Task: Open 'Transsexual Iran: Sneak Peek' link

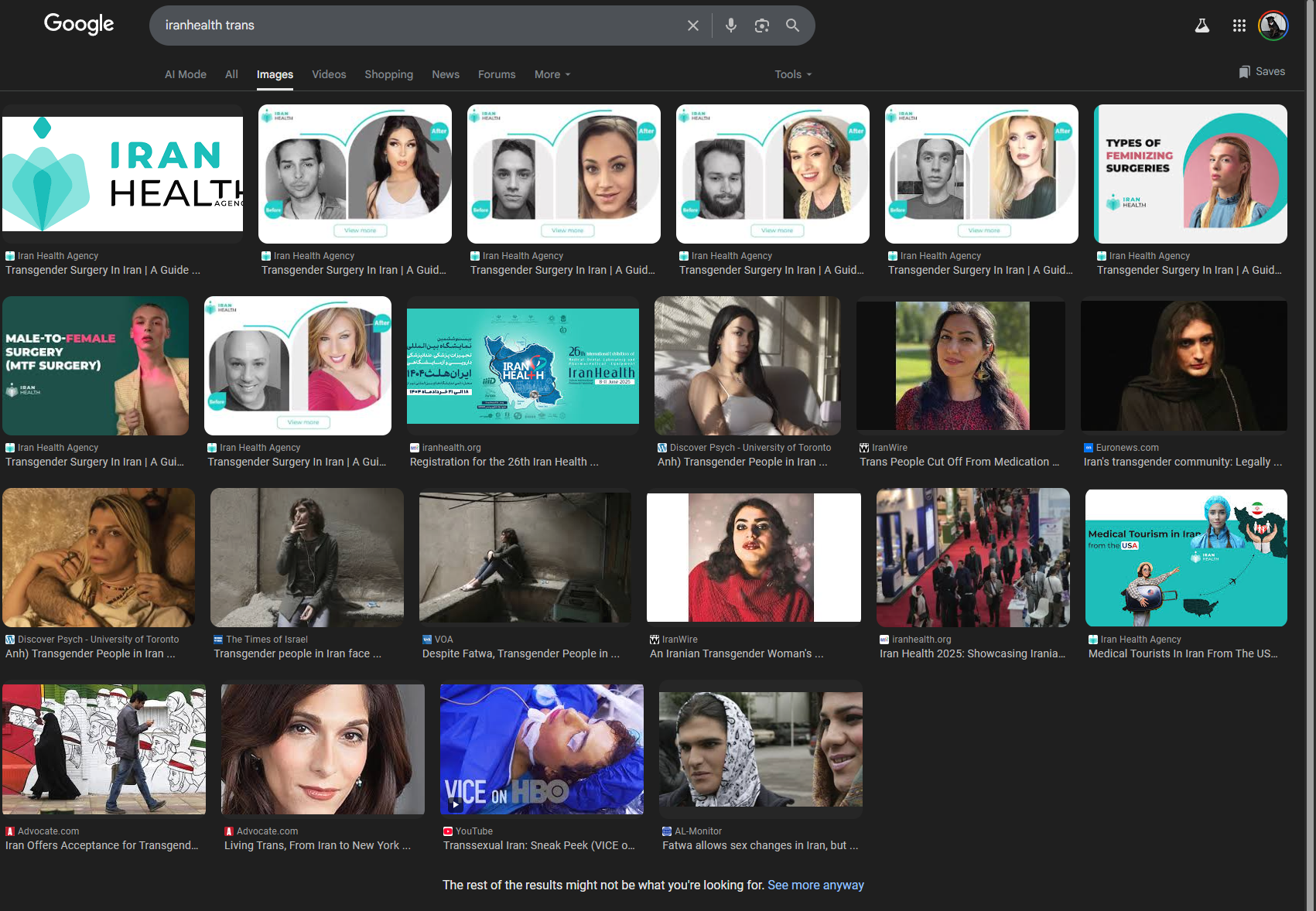Action: 539,845
